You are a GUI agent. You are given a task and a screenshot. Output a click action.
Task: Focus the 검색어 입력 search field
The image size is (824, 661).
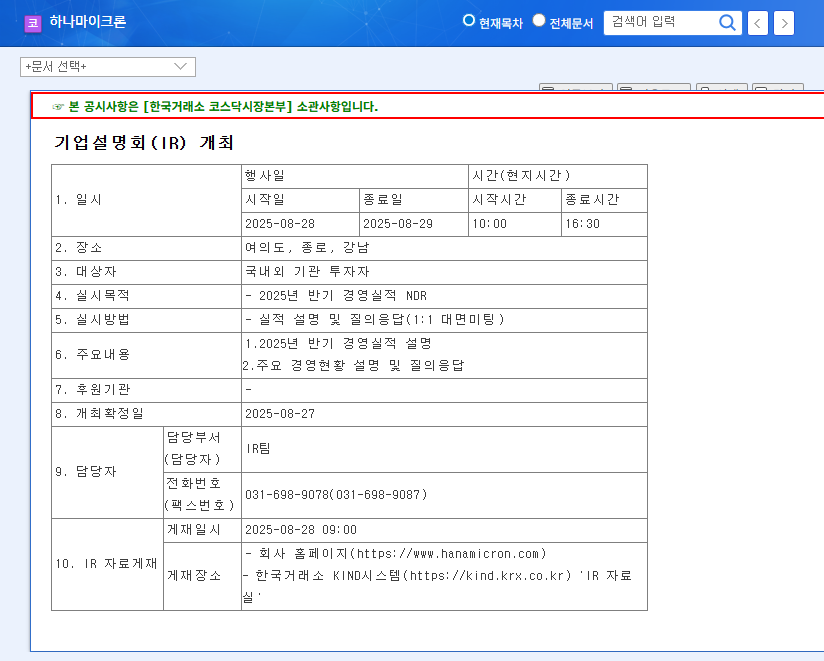pyautogui.click(x=662, y=23)
